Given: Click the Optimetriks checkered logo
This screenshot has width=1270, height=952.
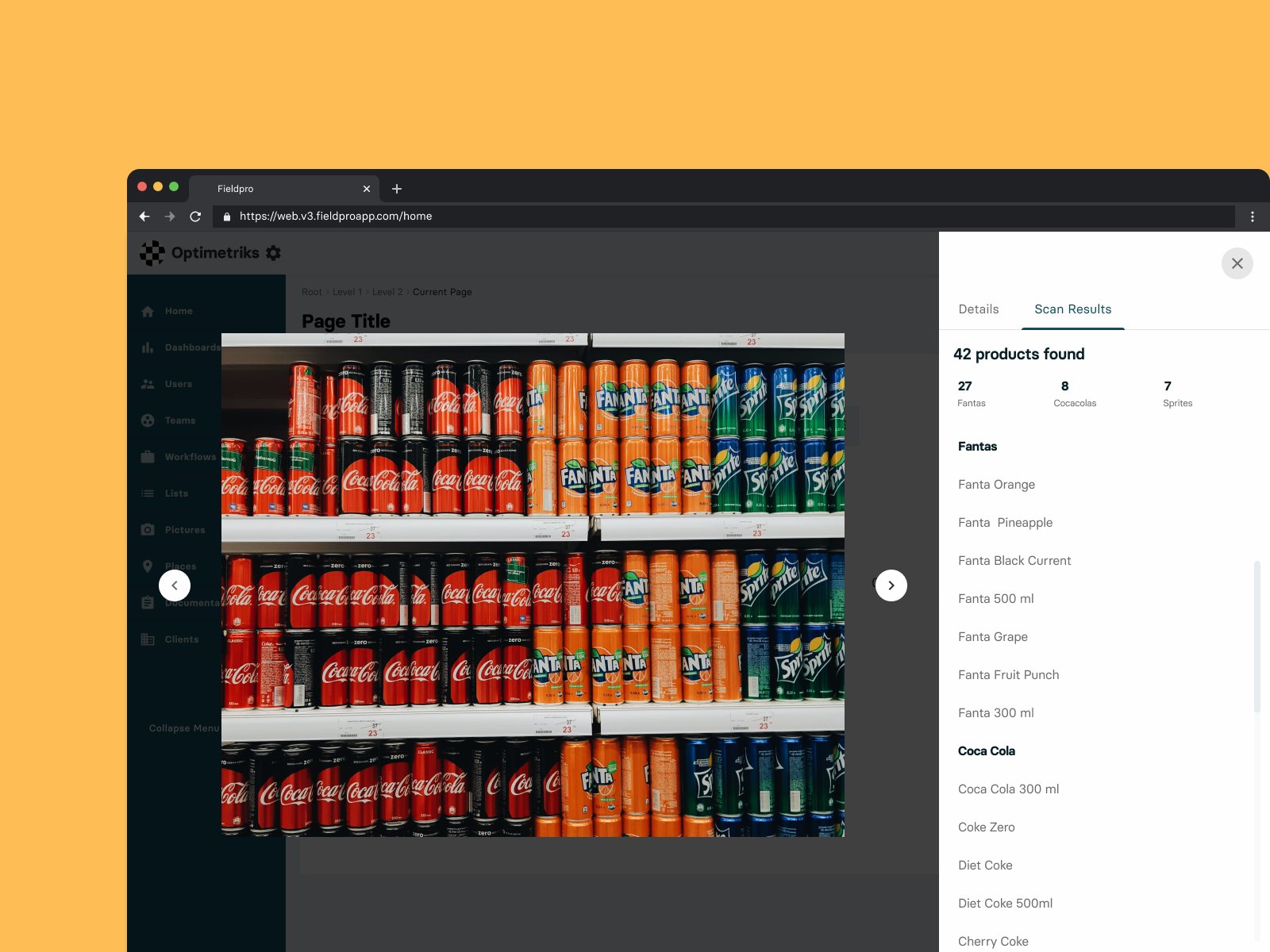Looking at the screenshot, I should (152, 253).
